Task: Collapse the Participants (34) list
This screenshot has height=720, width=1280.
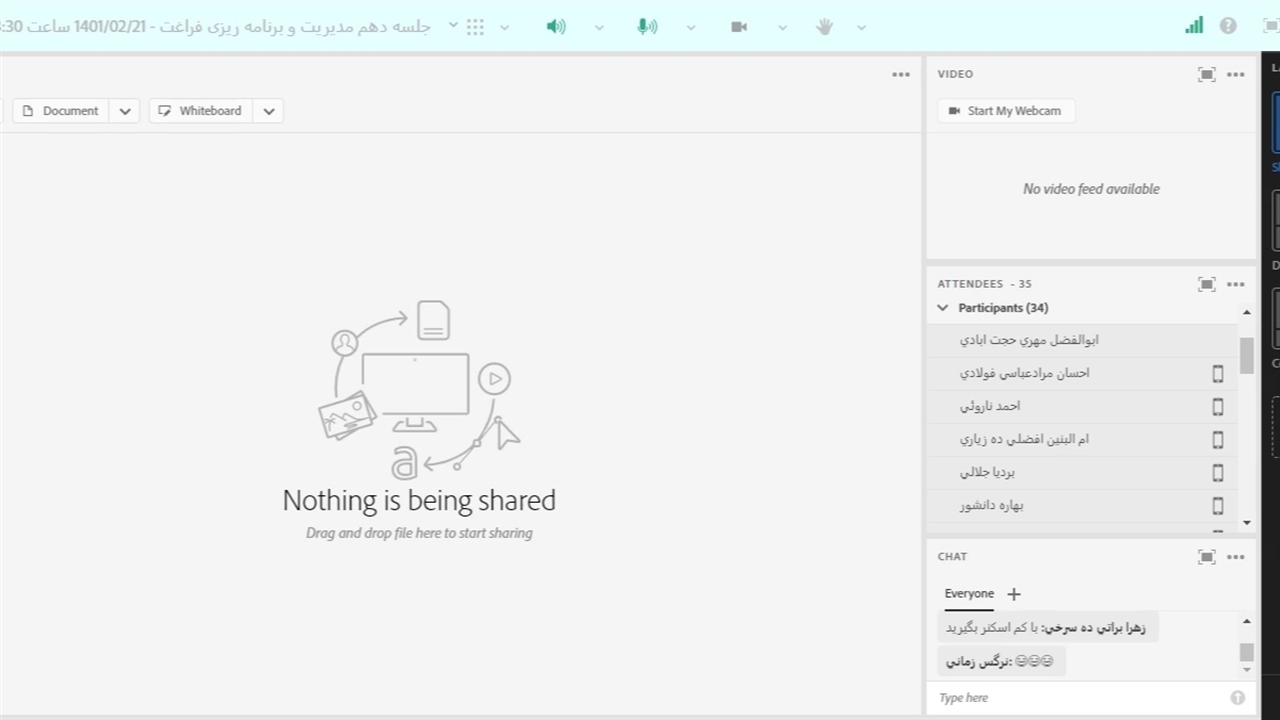Action: tap(943, 308)
